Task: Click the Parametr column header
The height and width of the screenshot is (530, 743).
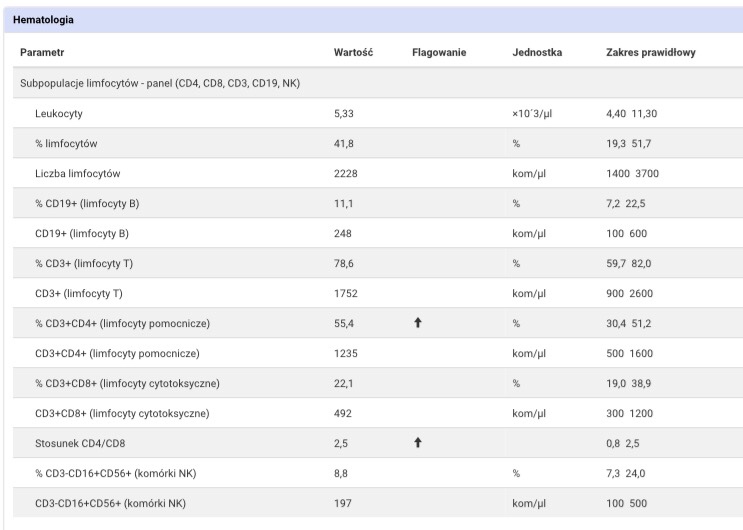Action: (x=42, y=52)
